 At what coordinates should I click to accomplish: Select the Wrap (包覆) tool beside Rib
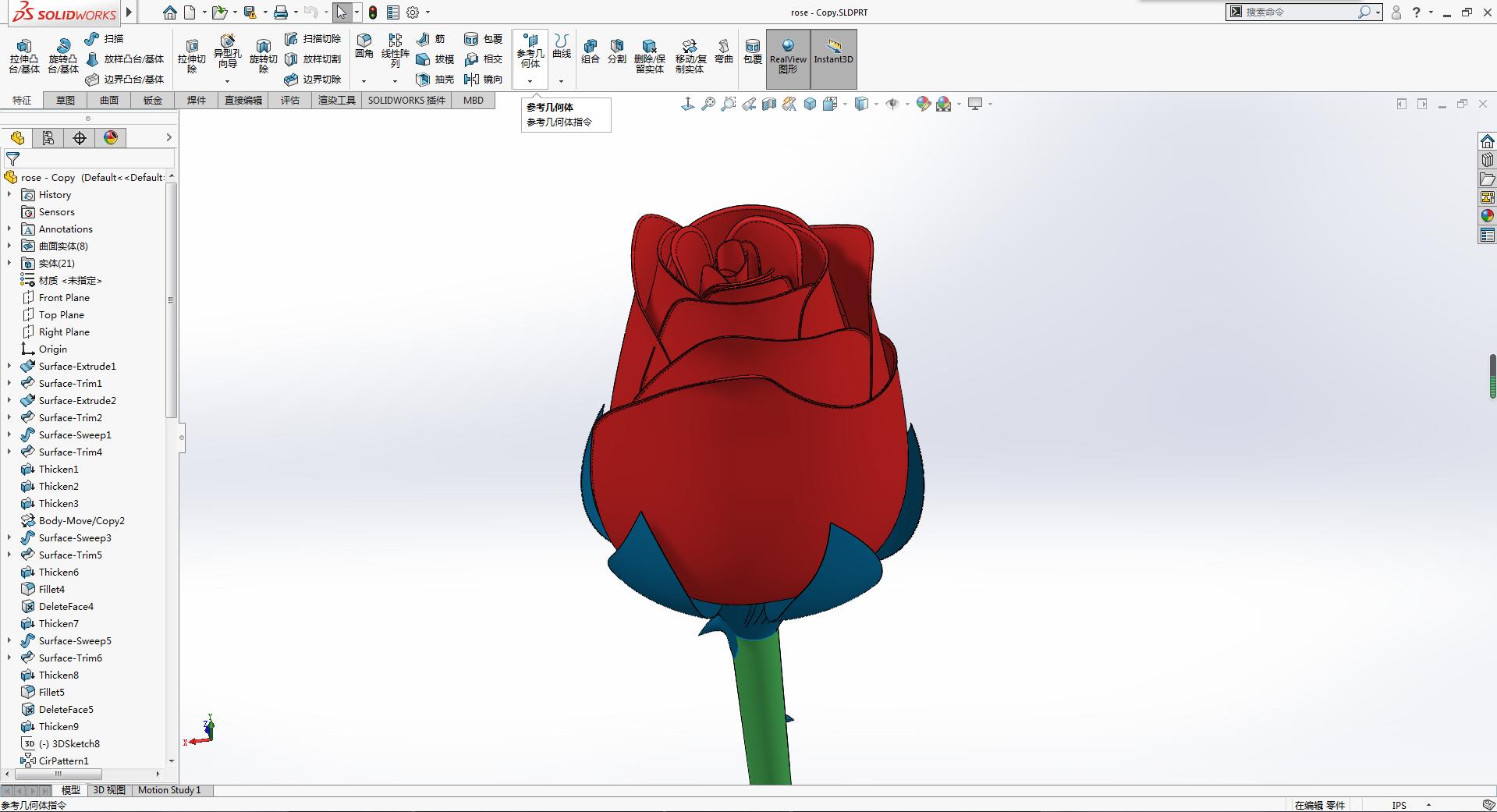(x=483, y=39)
